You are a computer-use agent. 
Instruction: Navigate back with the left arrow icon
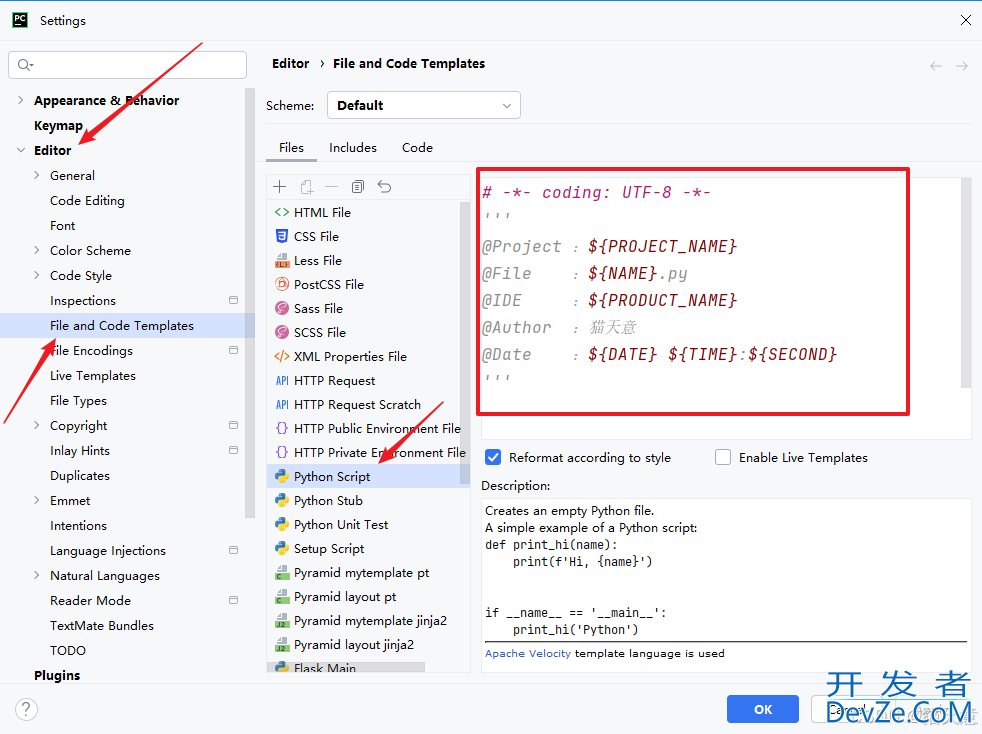(936, 66)
